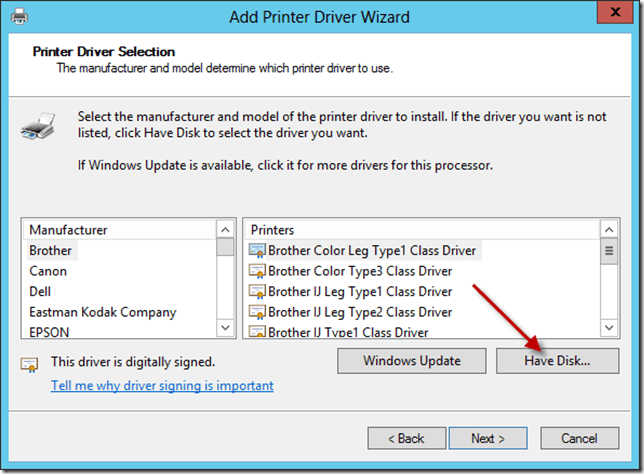The width and height of the screenshot is (644, 474).
Task: Click the Brother IJ Leg Type1 driver icon
Action: pos(258,292)
